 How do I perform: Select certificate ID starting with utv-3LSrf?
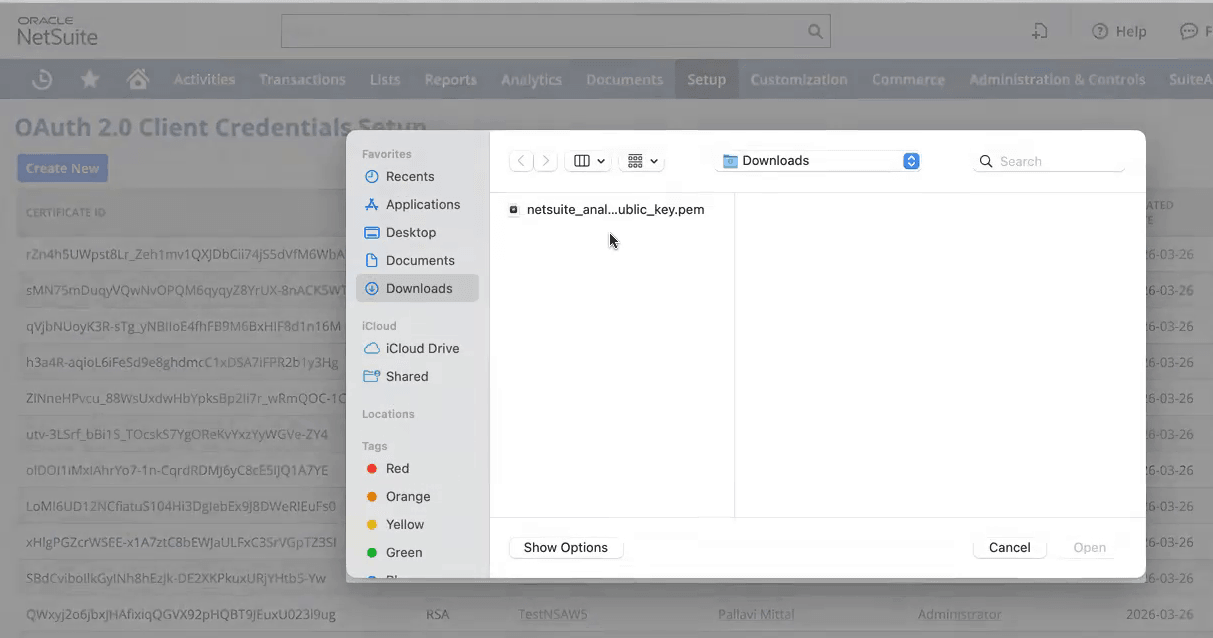pyautogui.click(x=177, y=434)
